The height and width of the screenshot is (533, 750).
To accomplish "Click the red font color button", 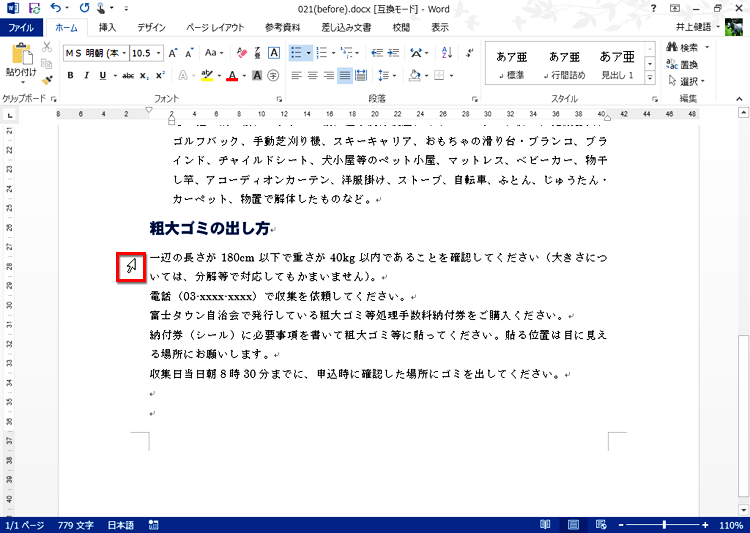I will (x=232, y=76).
